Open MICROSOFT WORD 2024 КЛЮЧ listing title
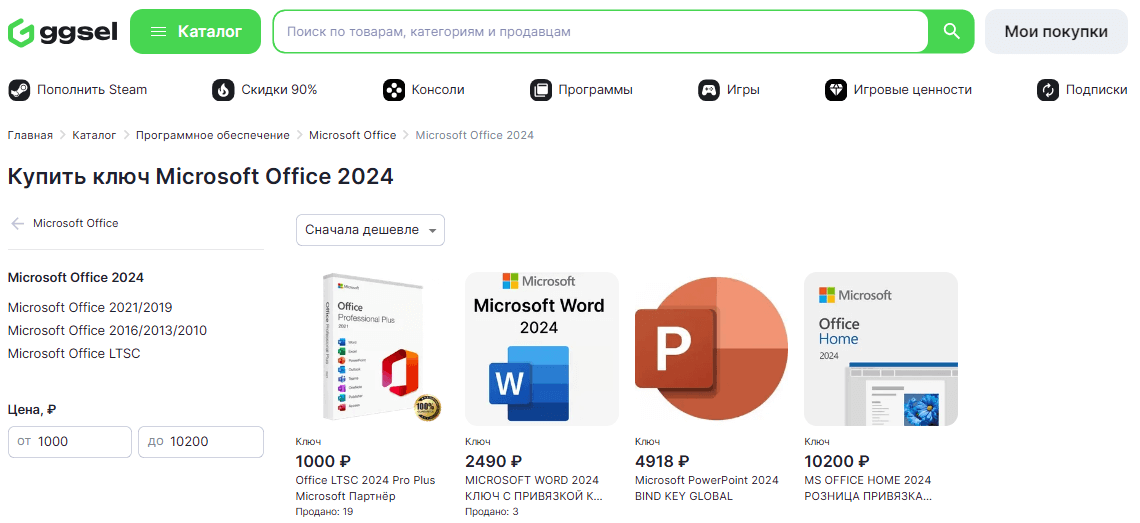This screenshot has height=523, width=1140. tap(534, 488)
